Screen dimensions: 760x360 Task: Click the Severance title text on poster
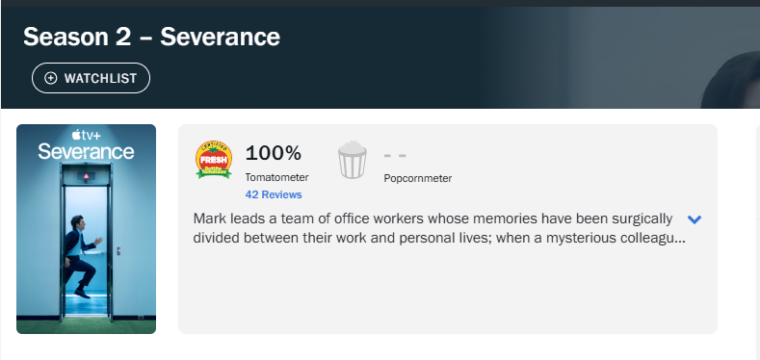[86, 151]
